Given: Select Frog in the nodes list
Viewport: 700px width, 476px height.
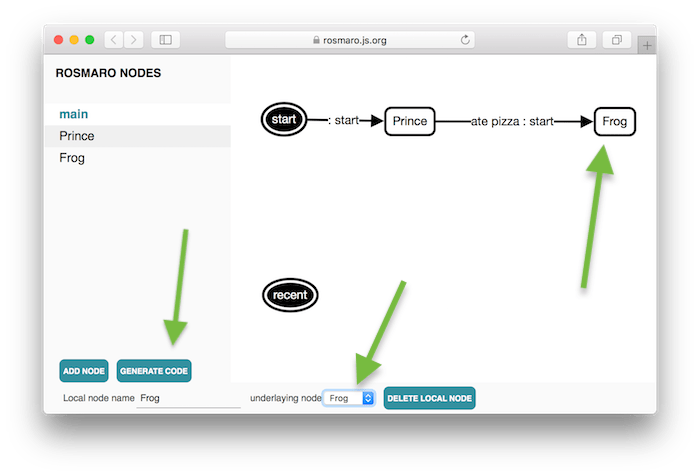Looking at the screenshot, I should pos(138,158).
